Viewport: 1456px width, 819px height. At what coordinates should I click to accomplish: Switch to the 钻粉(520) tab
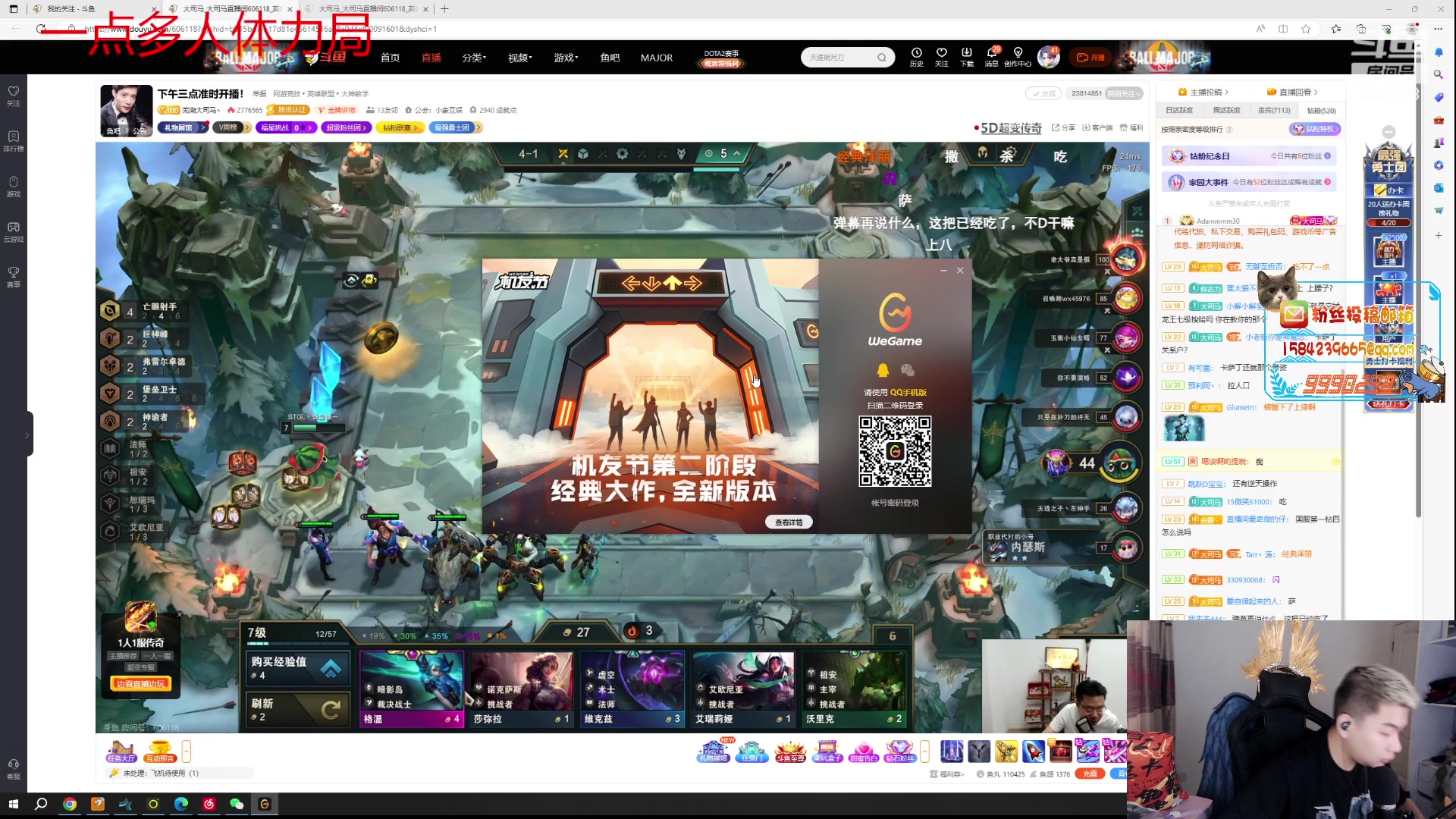(x=1321, y=110)
